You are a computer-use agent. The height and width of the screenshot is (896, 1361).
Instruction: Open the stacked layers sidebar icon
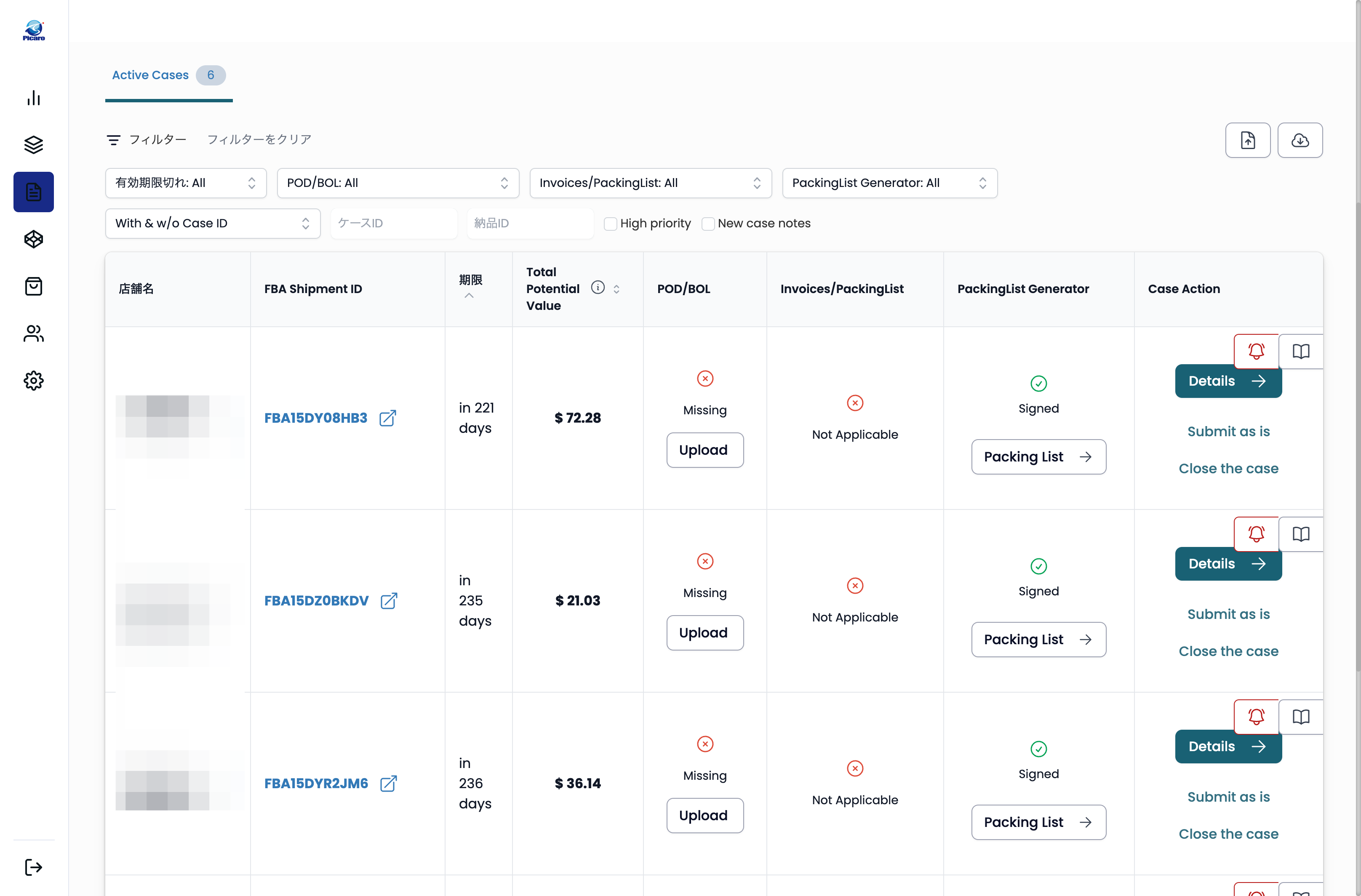pos(34,145)
